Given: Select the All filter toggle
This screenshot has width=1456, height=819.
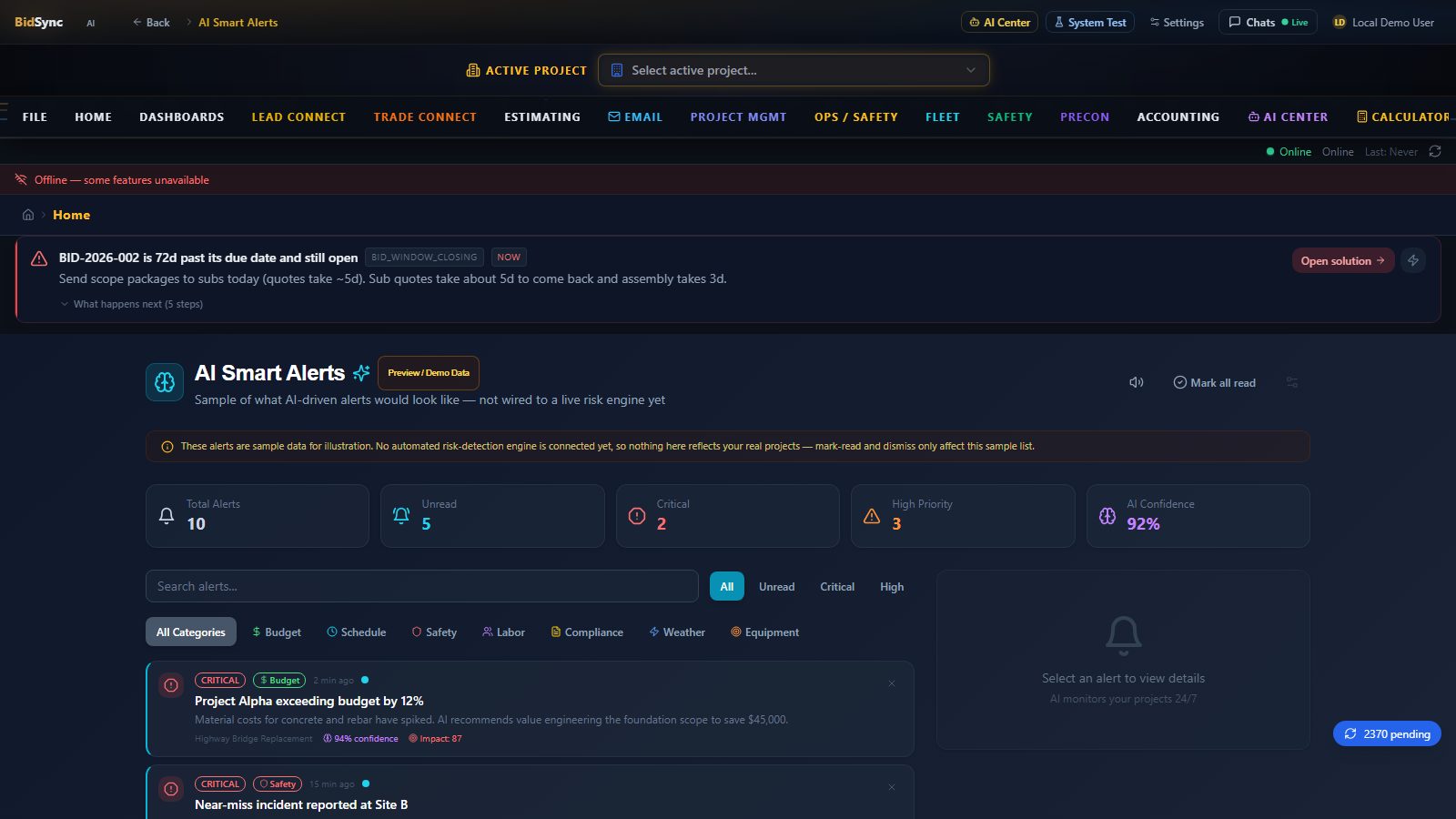Looking at the screenshot, I should [x=727, y=587].
